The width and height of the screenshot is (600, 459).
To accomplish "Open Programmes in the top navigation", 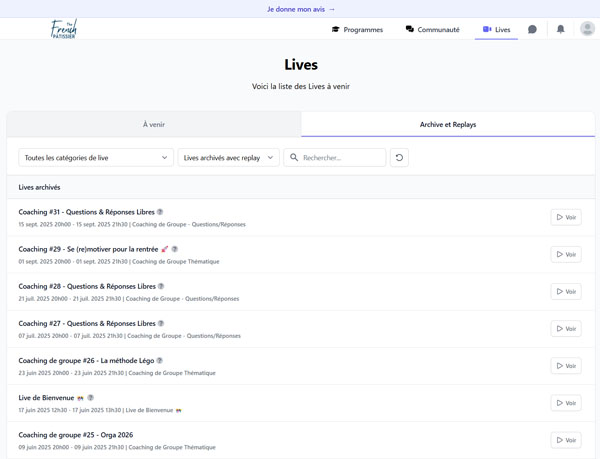I will pos(357,30).
